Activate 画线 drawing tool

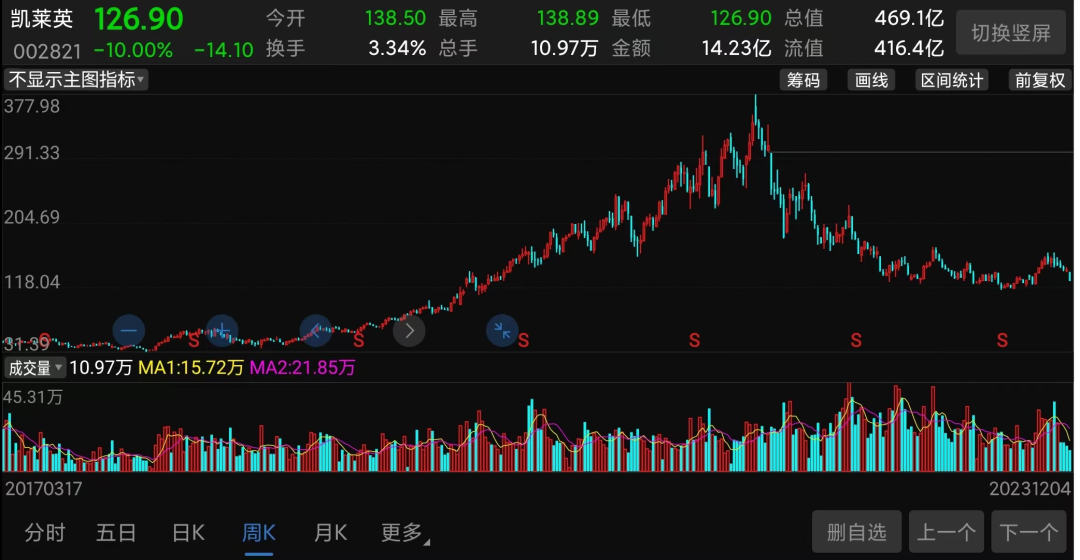[871, 81]
